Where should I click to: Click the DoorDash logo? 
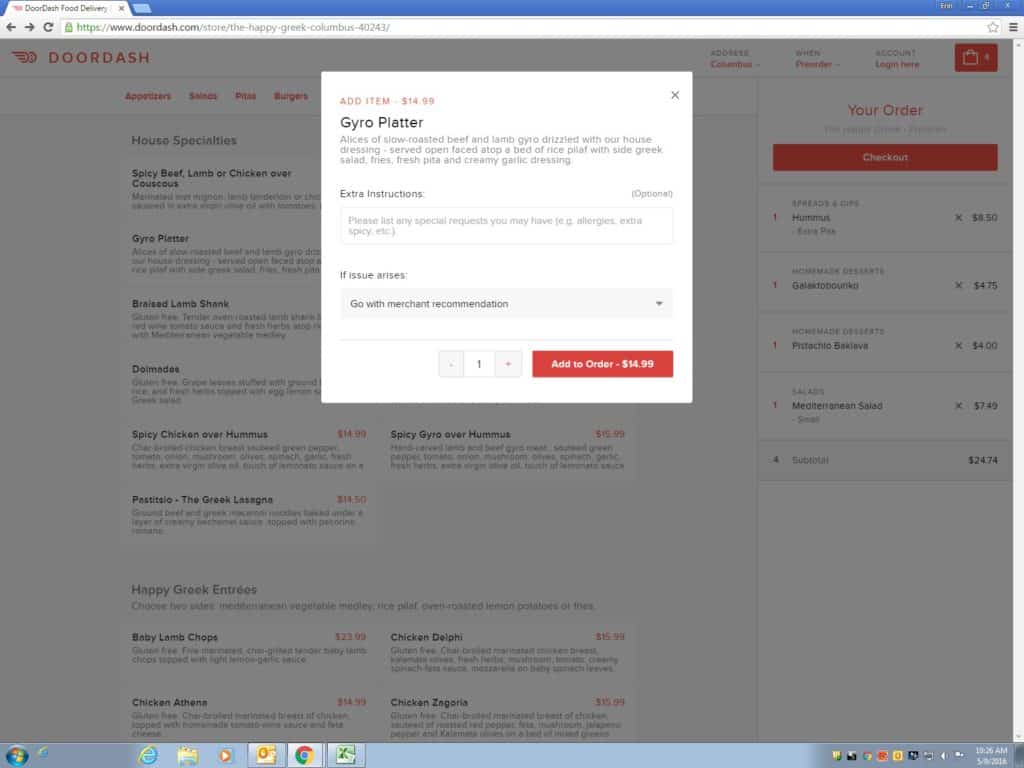pyautogui.click(x=80, y=57)
